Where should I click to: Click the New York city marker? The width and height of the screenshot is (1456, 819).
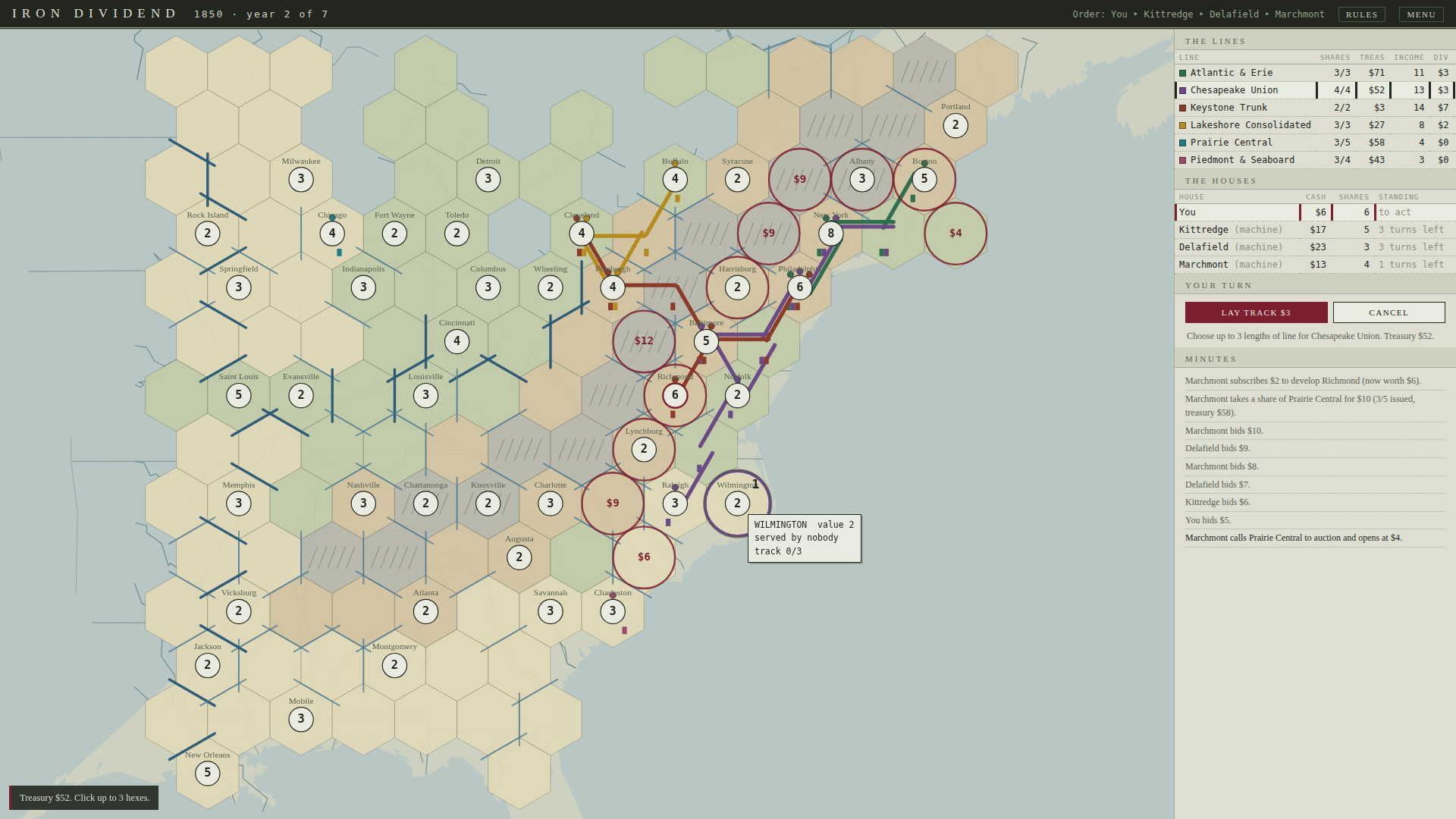coord(831,234)
